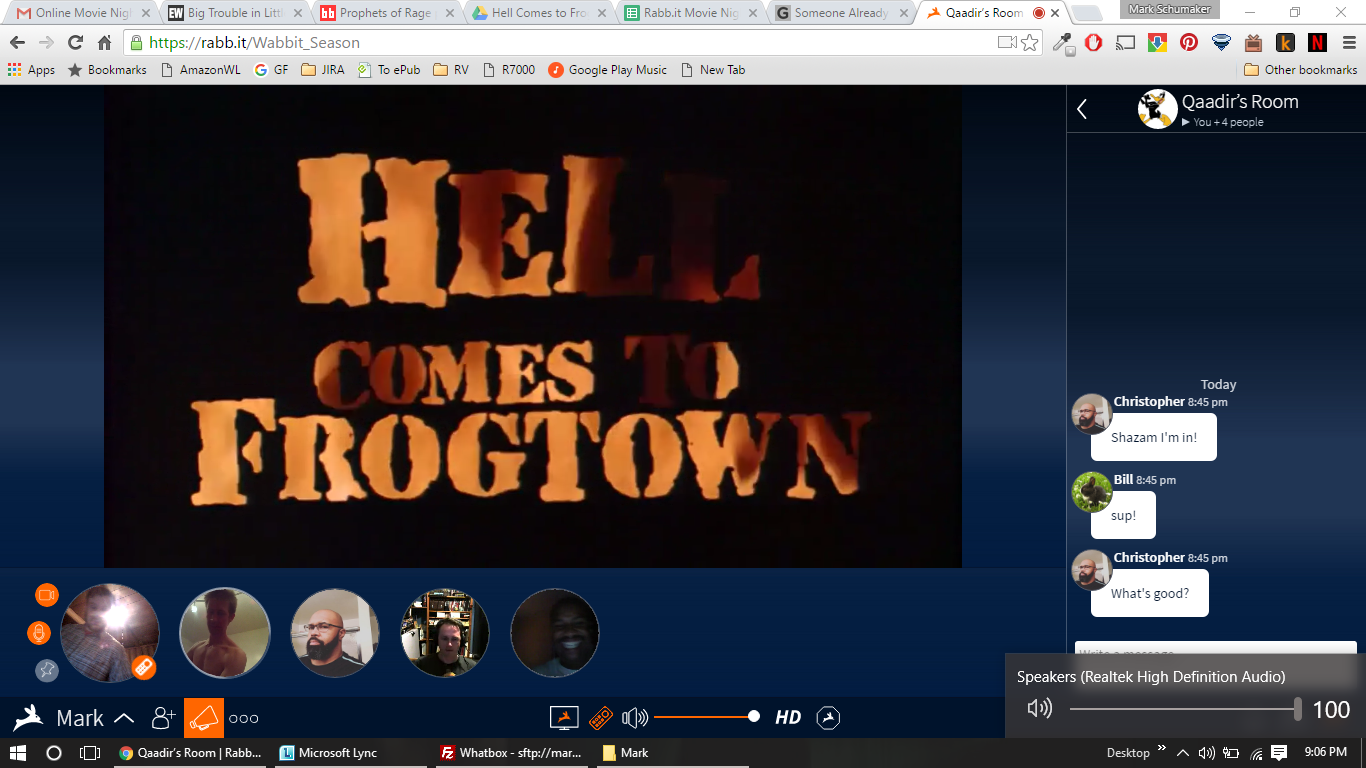Switch to Online Movie Night Gmail tab
Image resolution: width=1366 pixels, height=768 pixels.
click(x=84, y=13)
